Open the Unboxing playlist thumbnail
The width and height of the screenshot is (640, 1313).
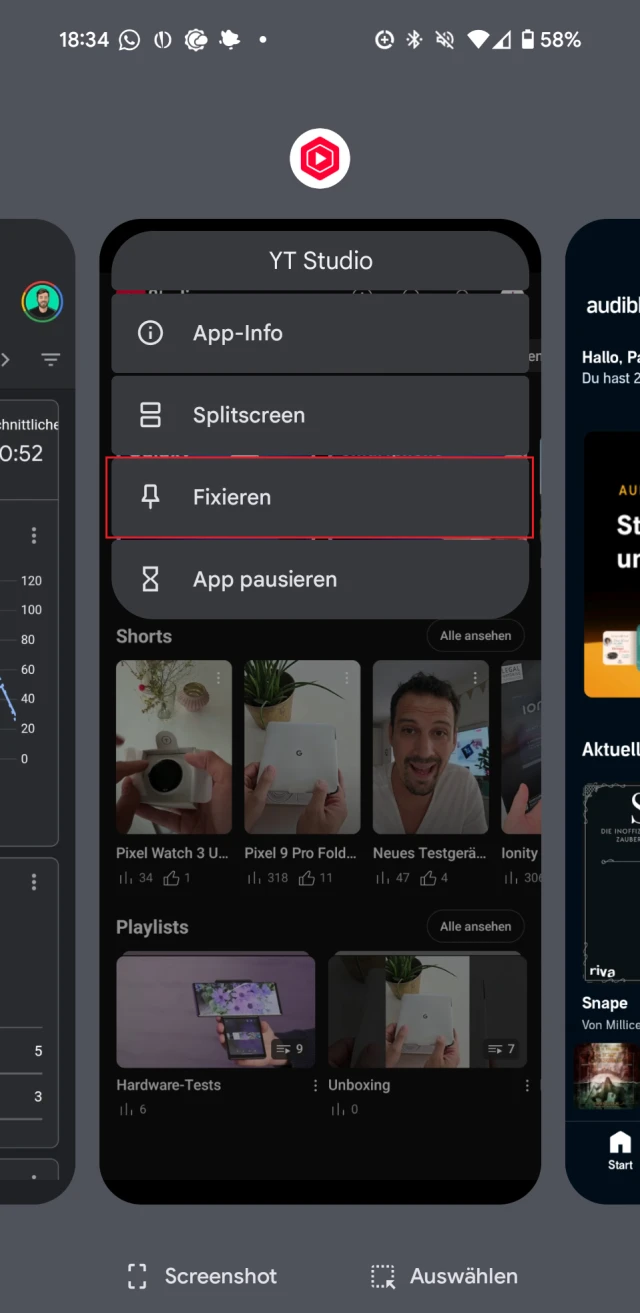coord(428,1010)
